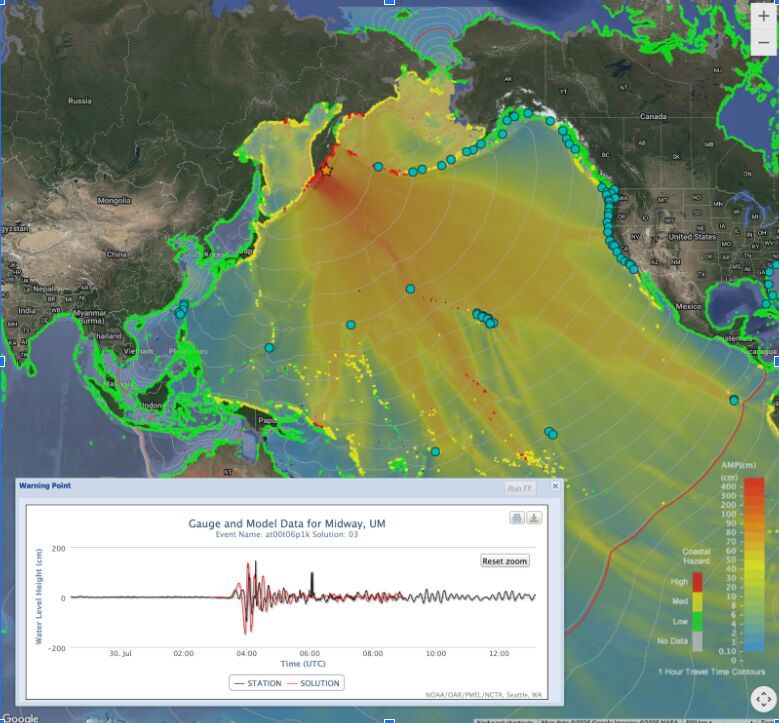Viewport: 779px width, 723px height.
Task: Click chart title Gauge and Model Data for Midway
Action: pyautogui.click(x=287, y=523)
